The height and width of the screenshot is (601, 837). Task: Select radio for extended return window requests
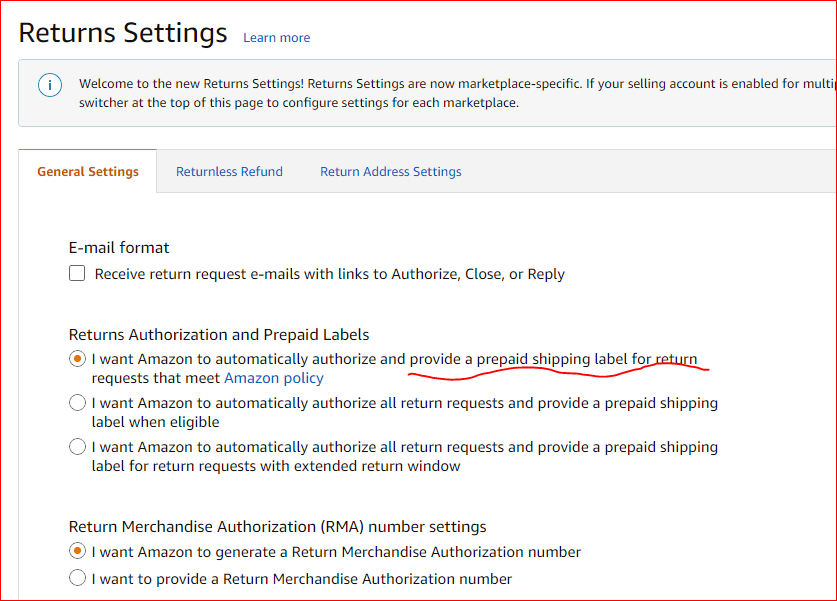(77, 447)
